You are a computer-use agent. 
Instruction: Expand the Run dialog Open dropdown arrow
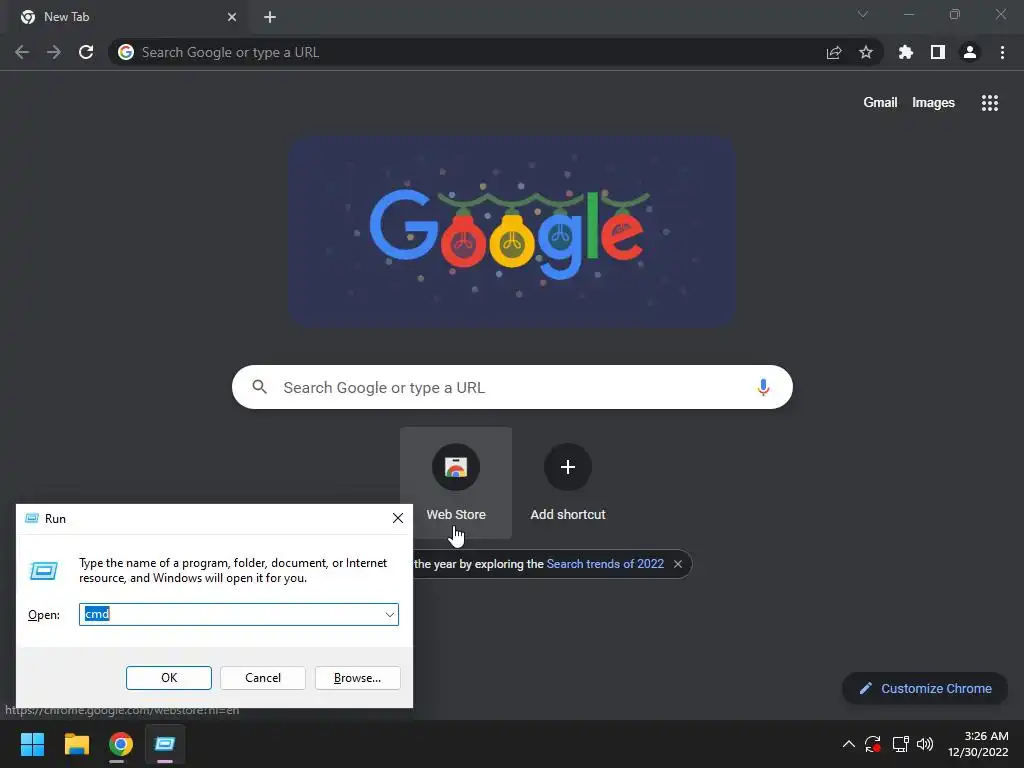389,615
